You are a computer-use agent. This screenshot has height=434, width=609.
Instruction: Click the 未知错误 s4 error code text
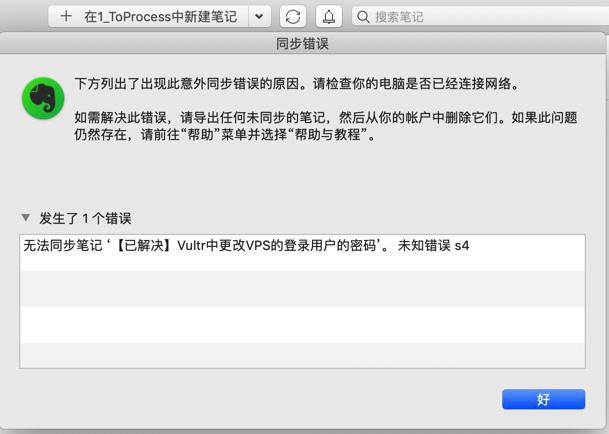(433, 246)
